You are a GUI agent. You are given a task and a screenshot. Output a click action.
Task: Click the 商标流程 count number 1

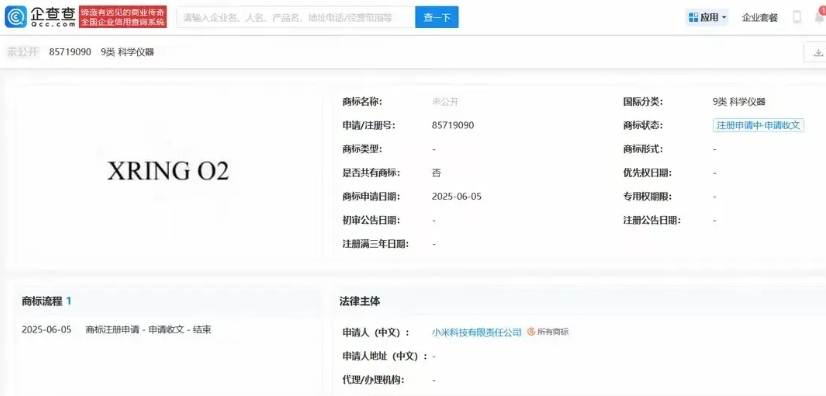68,301
